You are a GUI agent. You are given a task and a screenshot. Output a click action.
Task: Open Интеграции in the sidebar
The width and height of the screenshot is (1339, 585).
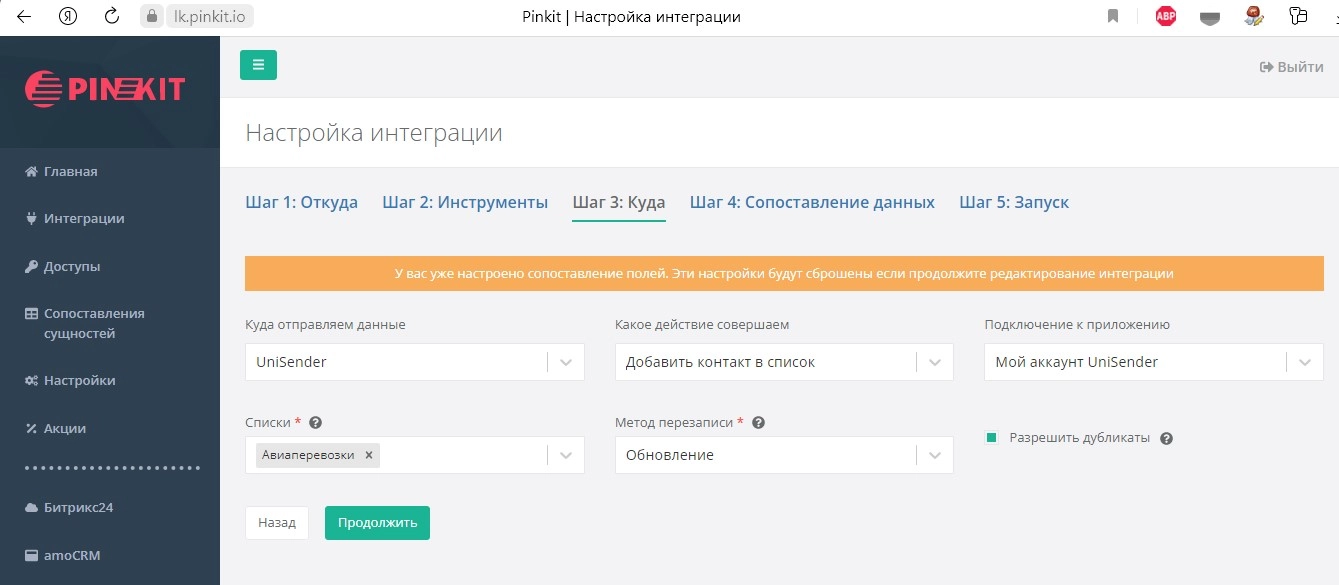pyautogui.click(x=84, y=219)
